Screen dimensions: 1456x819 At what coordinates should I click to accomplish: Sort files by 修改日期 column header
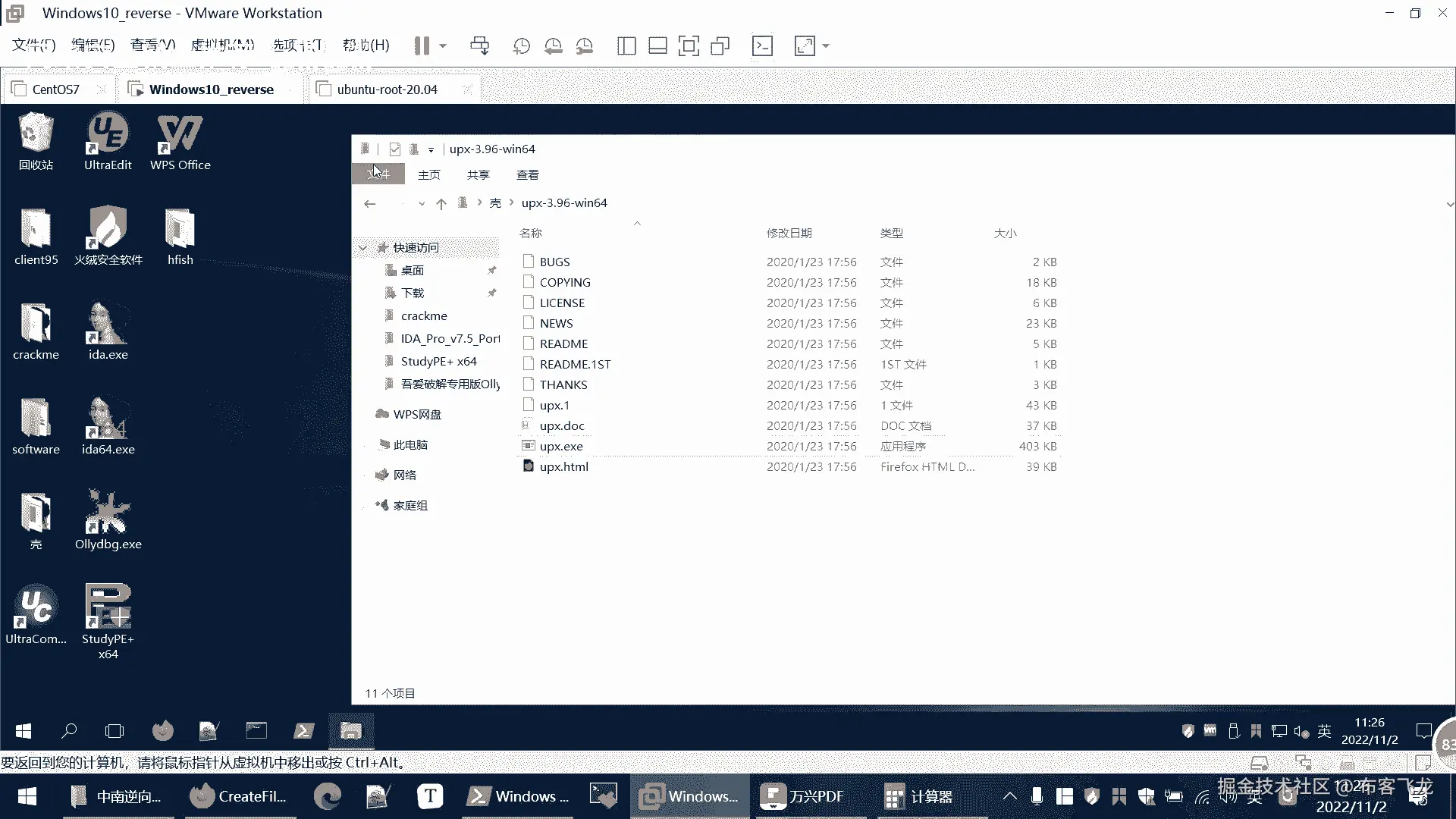point(789,234)
